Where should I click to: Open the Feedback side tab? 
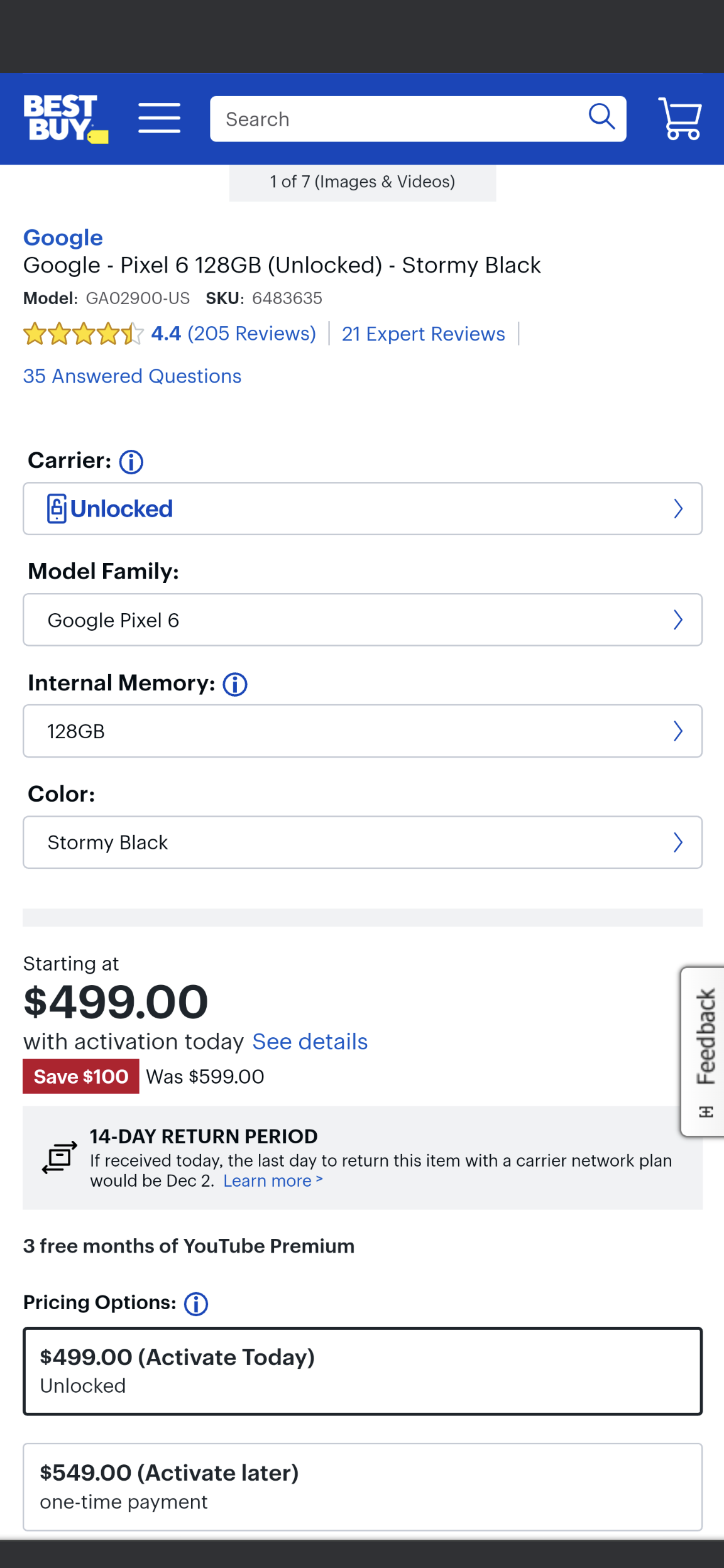coord(705,1052)
